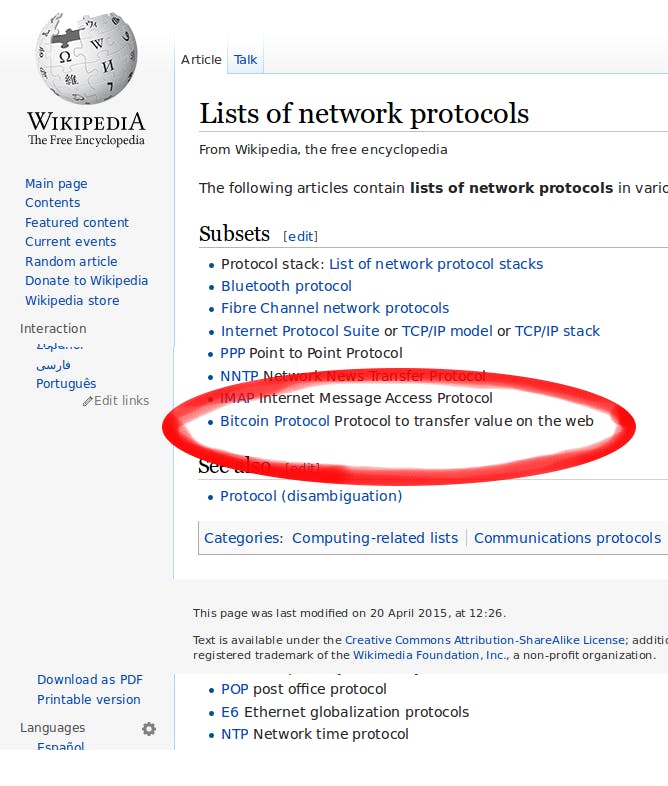Expand the Interaction sidebar section
The width and height of the screenshot is (668, 786).
53,328
